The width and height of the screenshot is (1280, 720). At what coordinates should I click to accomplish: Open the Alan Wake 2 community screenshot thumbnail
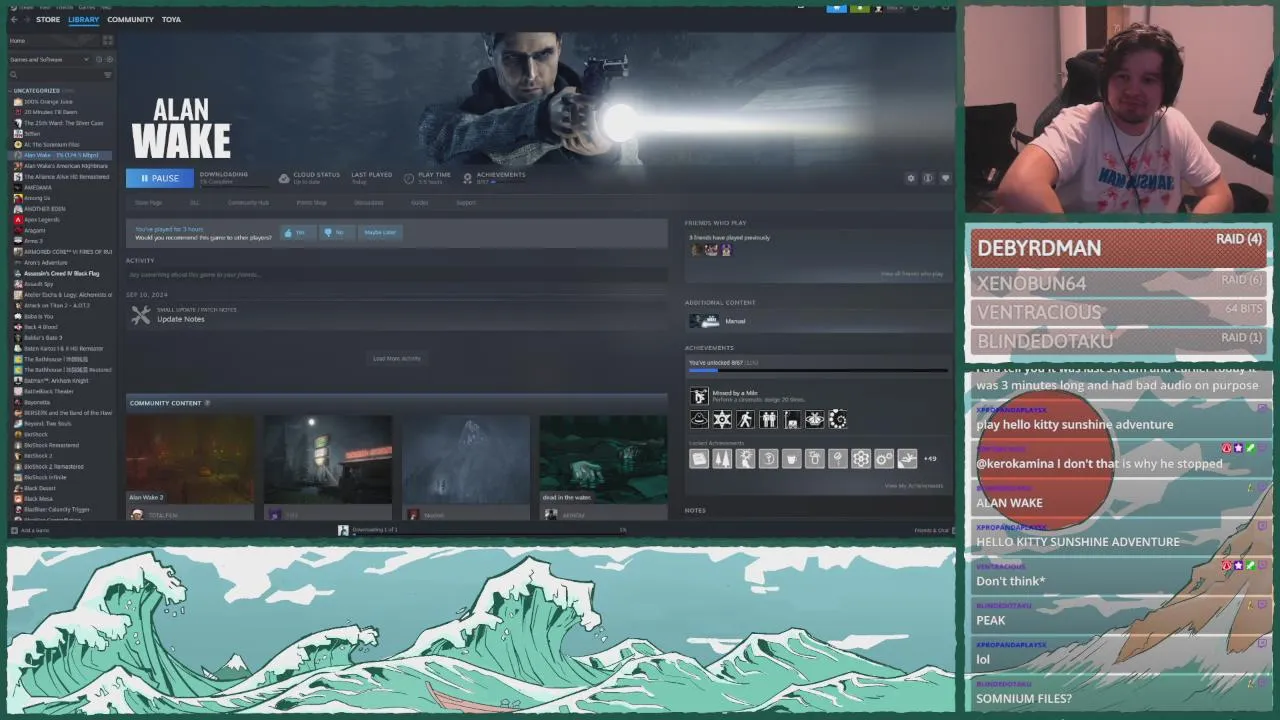pyautogui.click(x=190, y=459)
